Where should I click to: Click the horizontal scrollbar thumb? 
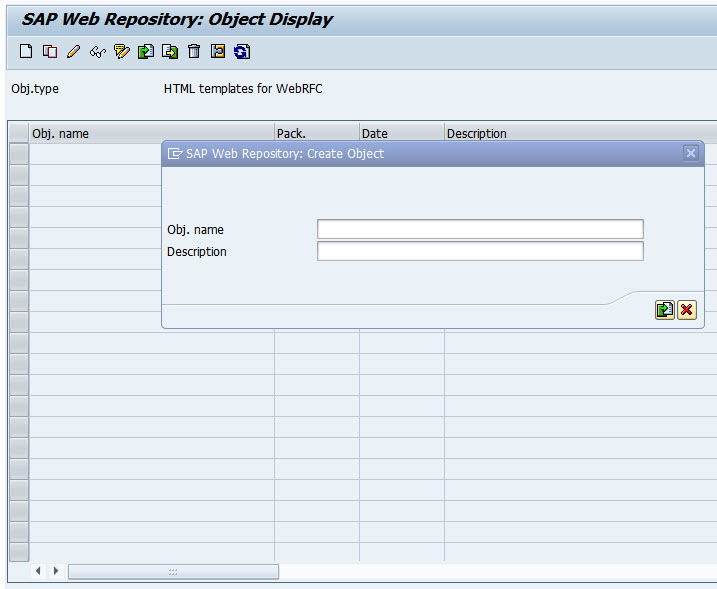click(x=173, y=572)
